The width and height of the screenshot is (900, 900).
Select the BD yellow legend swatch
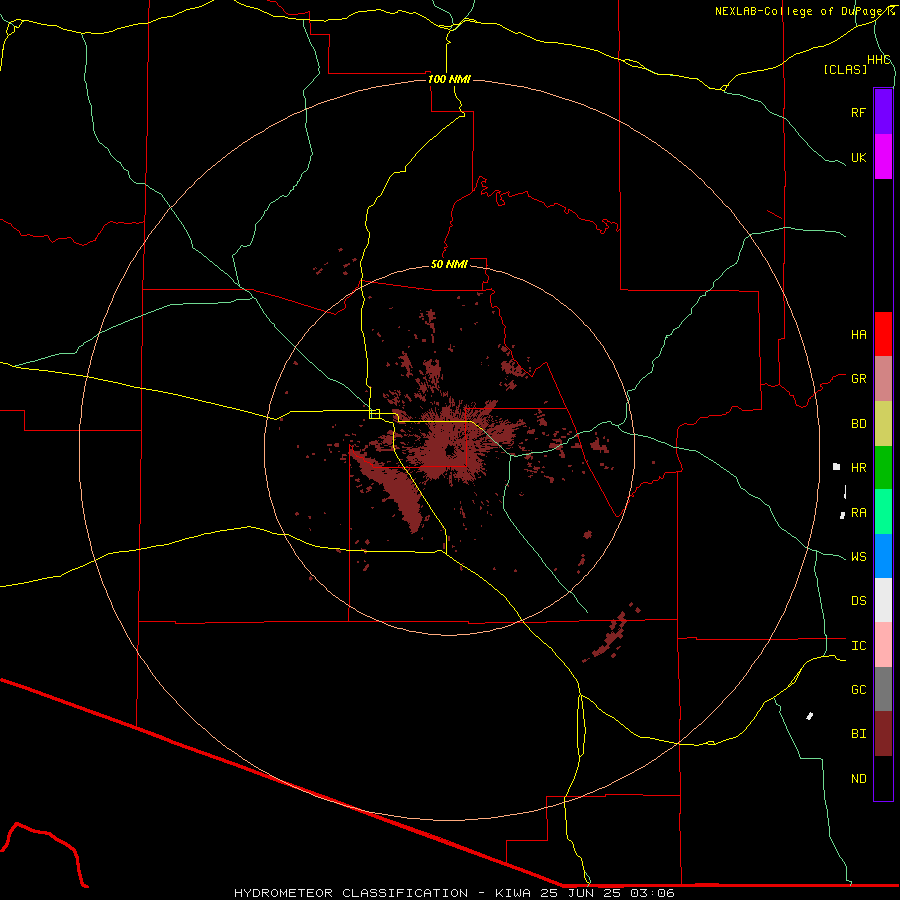pos(883,424)
